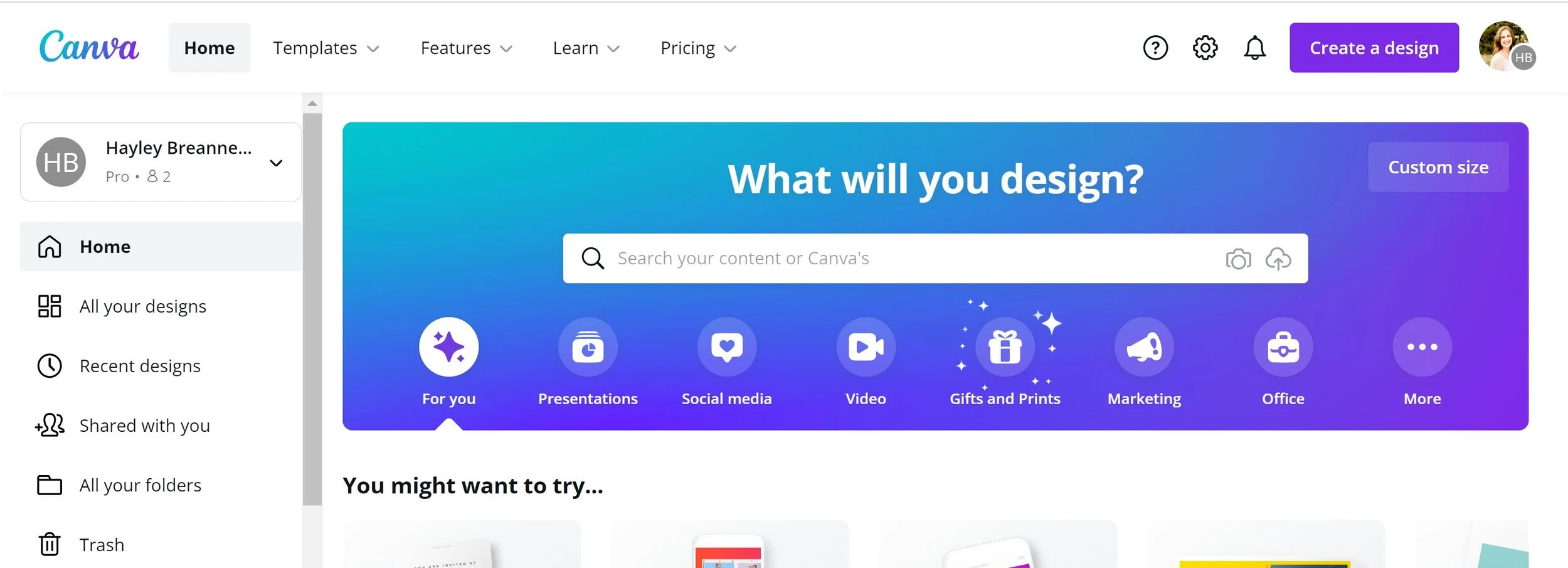Viewport: 1568px width, 568px height.
Task: Open the Pricing dropdown menu
Action: coord(698,48)
